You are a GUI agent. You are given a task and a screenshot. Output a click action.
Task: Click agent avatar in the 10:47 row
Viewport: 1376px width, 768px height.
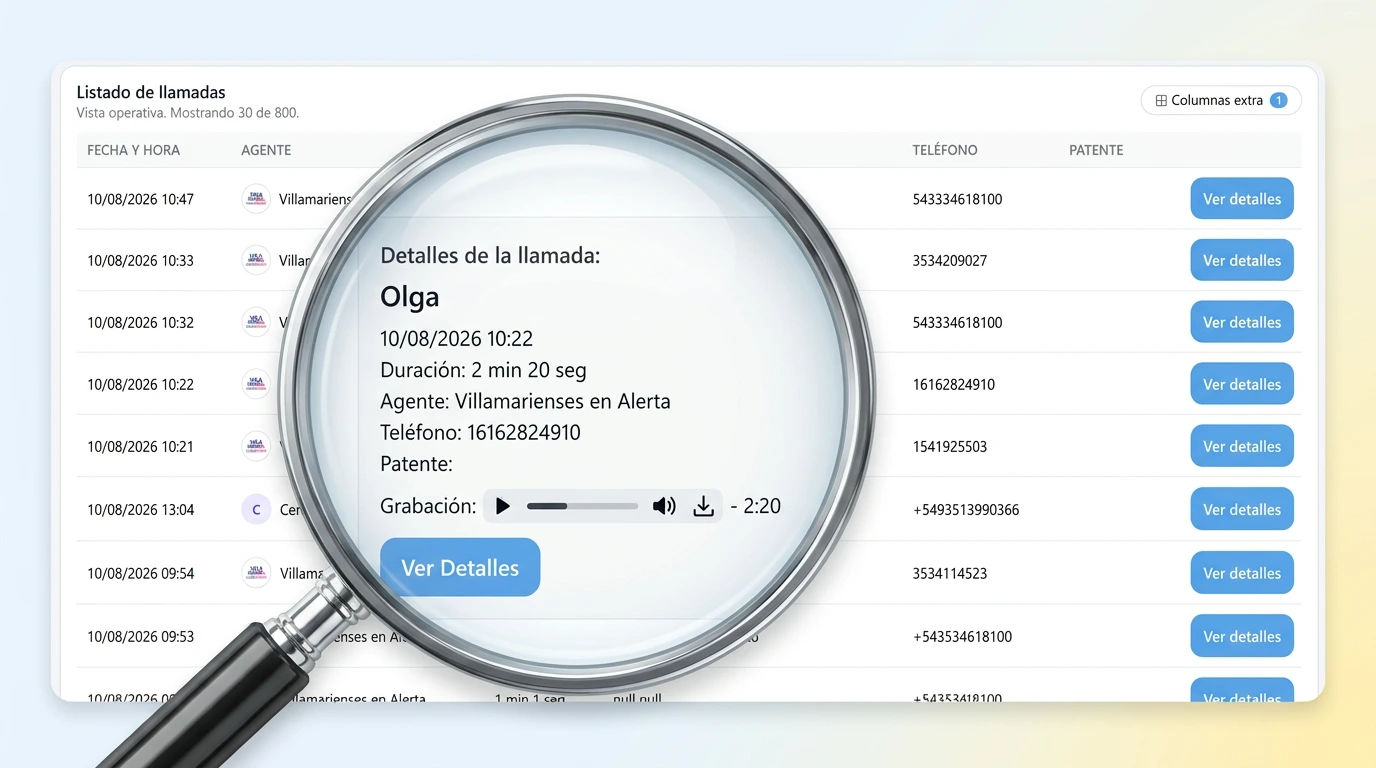(256, 198)
